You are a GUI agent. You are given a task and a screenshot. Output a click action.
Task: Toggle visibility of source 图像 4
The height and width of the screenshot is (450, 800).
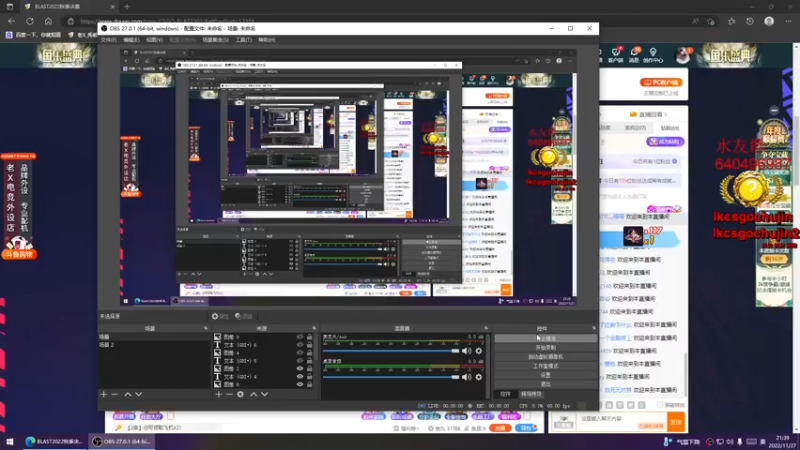[299, 353]
